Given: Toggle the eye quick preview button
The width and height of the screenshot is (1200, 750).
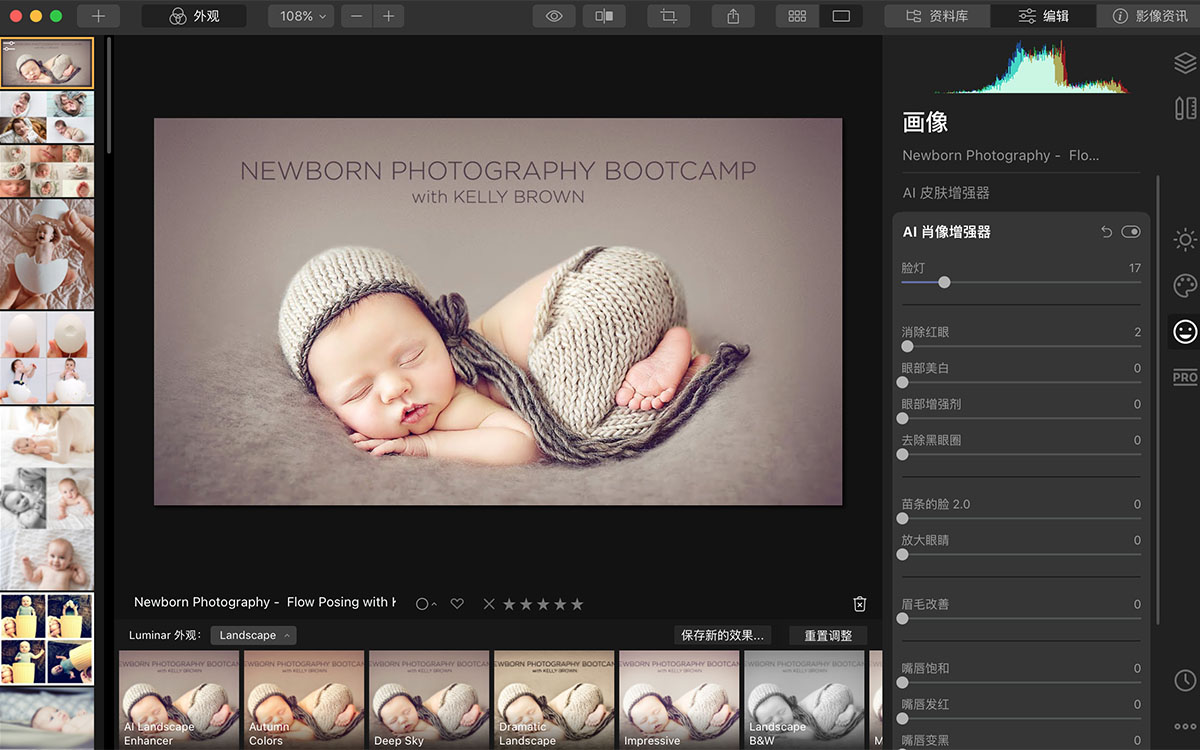Looking at the screenshot, I should (x=554, y=16).
